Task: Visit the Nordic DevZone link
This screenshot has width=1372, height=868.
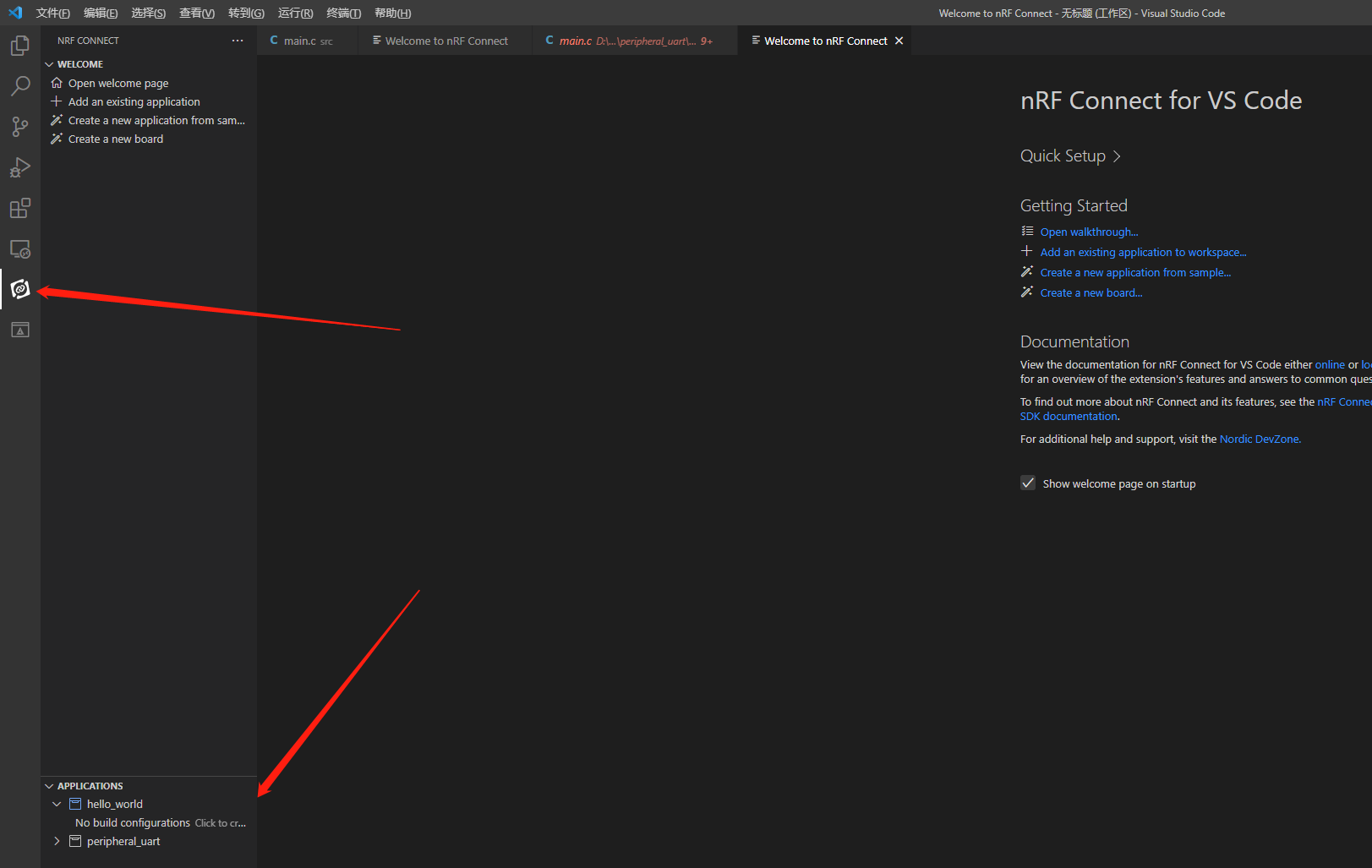Action: point(1259,439)
